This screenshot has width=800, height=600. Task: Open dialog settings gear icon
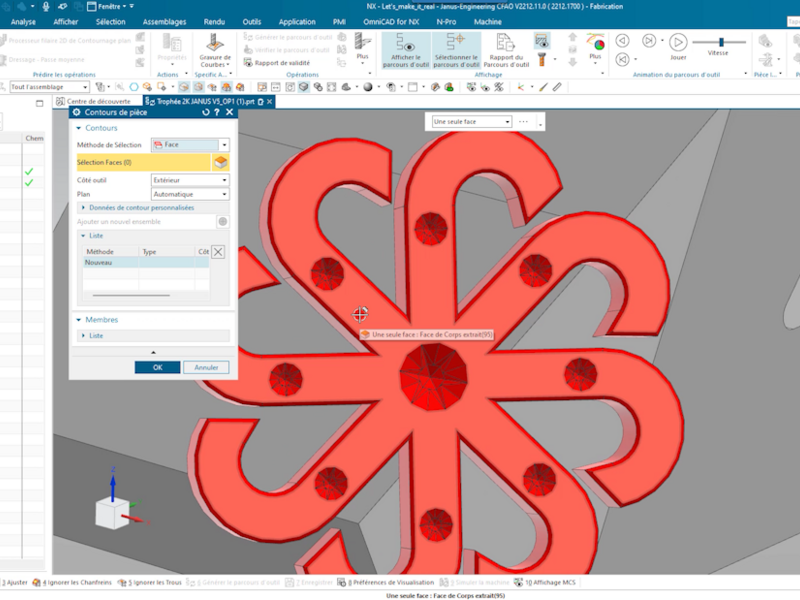coord(77,112)
